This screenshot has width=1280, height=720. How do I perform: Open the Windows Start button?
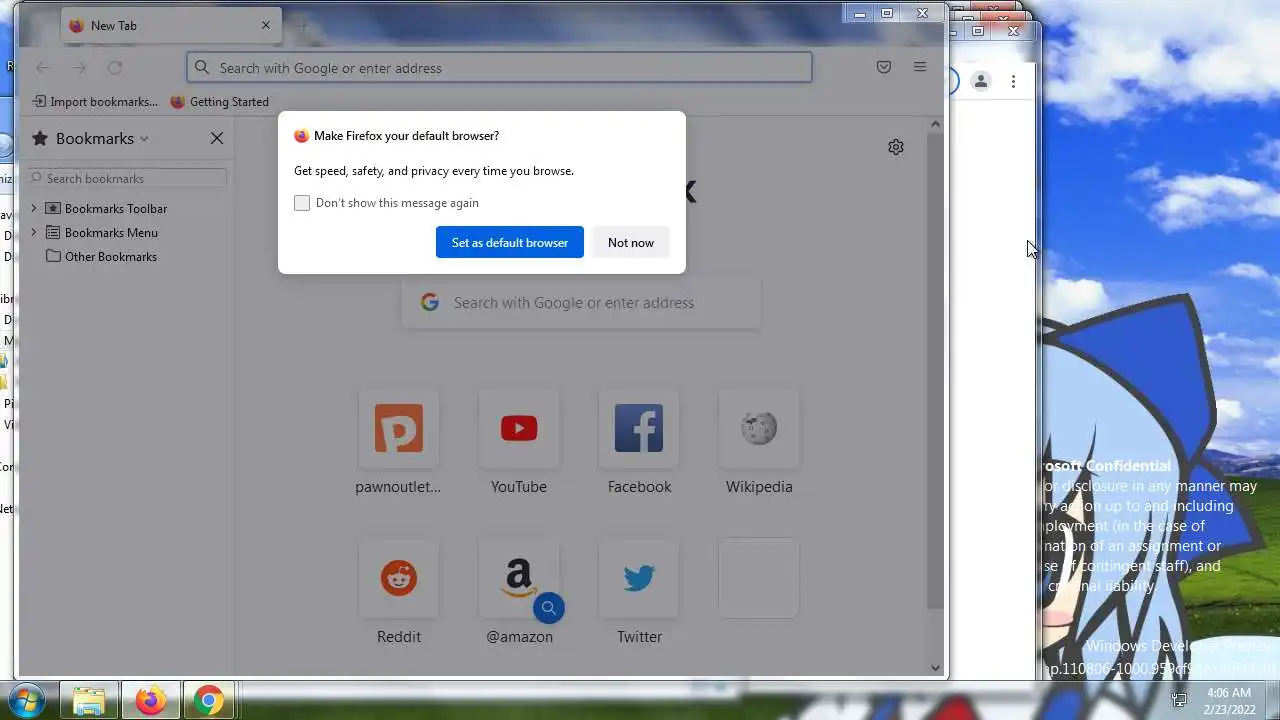pyautogui.click(x=28, y=699)
